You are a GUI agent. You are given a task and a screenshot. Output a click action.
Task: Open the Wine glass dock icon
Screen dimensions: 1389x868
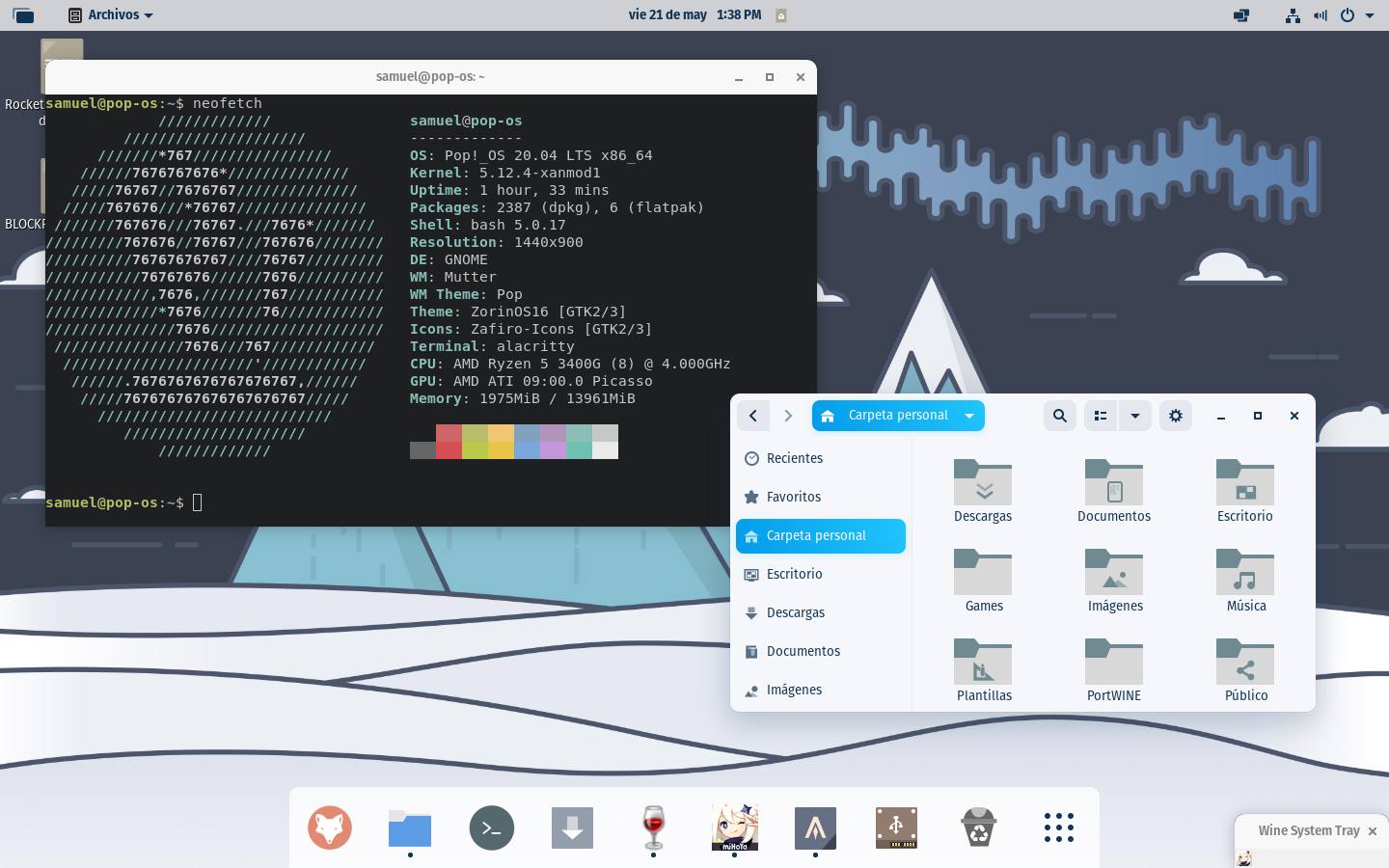coord(653,827)
